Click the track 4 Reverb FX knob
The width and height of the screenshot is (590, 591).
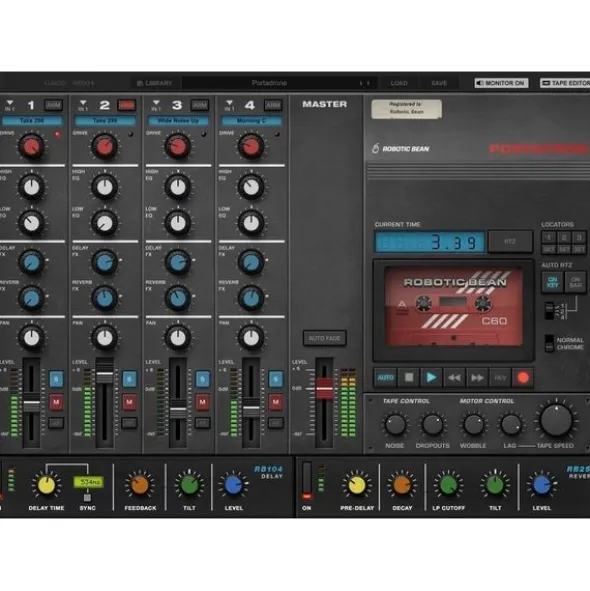click(251, 298)
